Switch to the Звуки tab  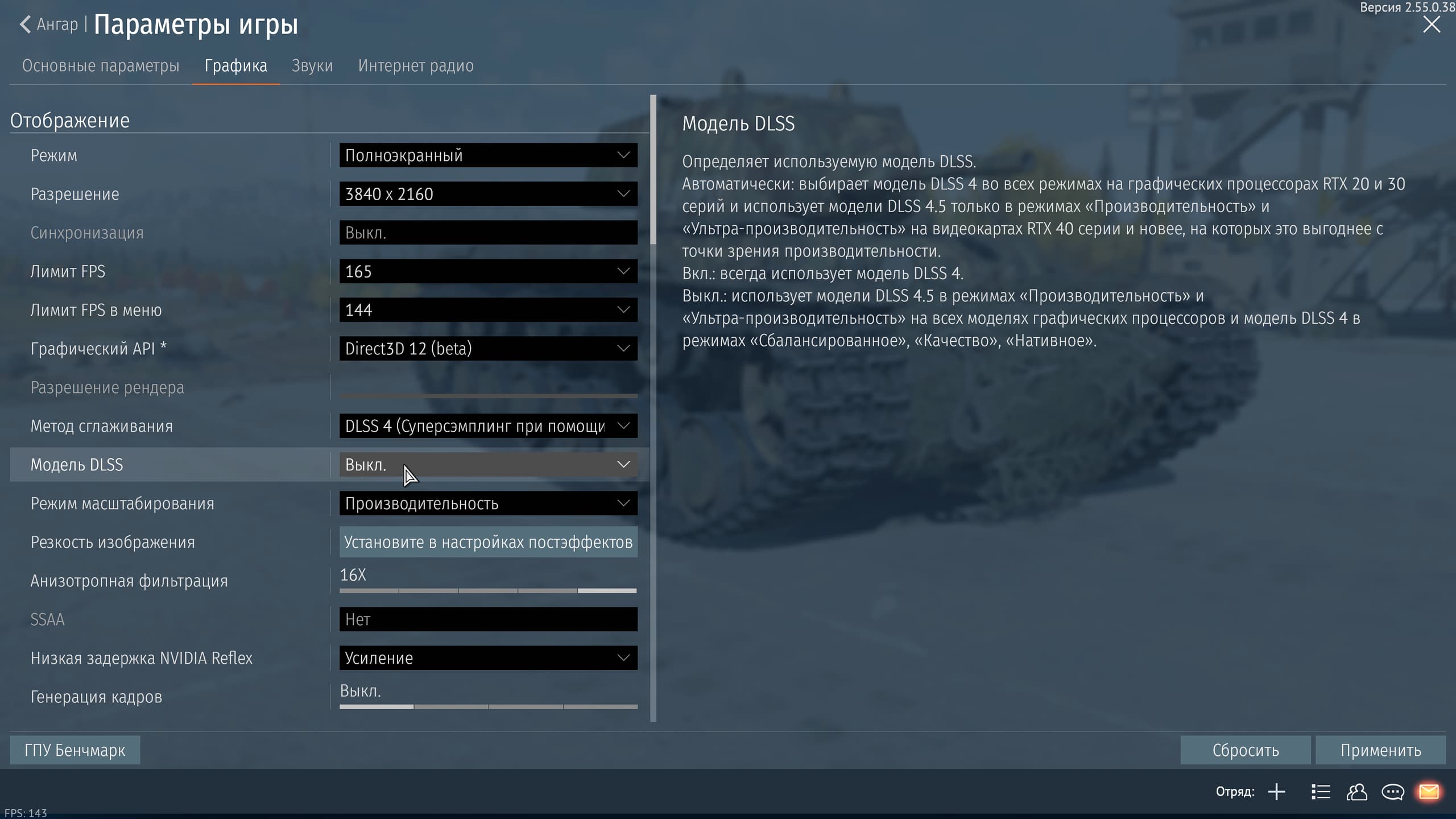point(312,66)
